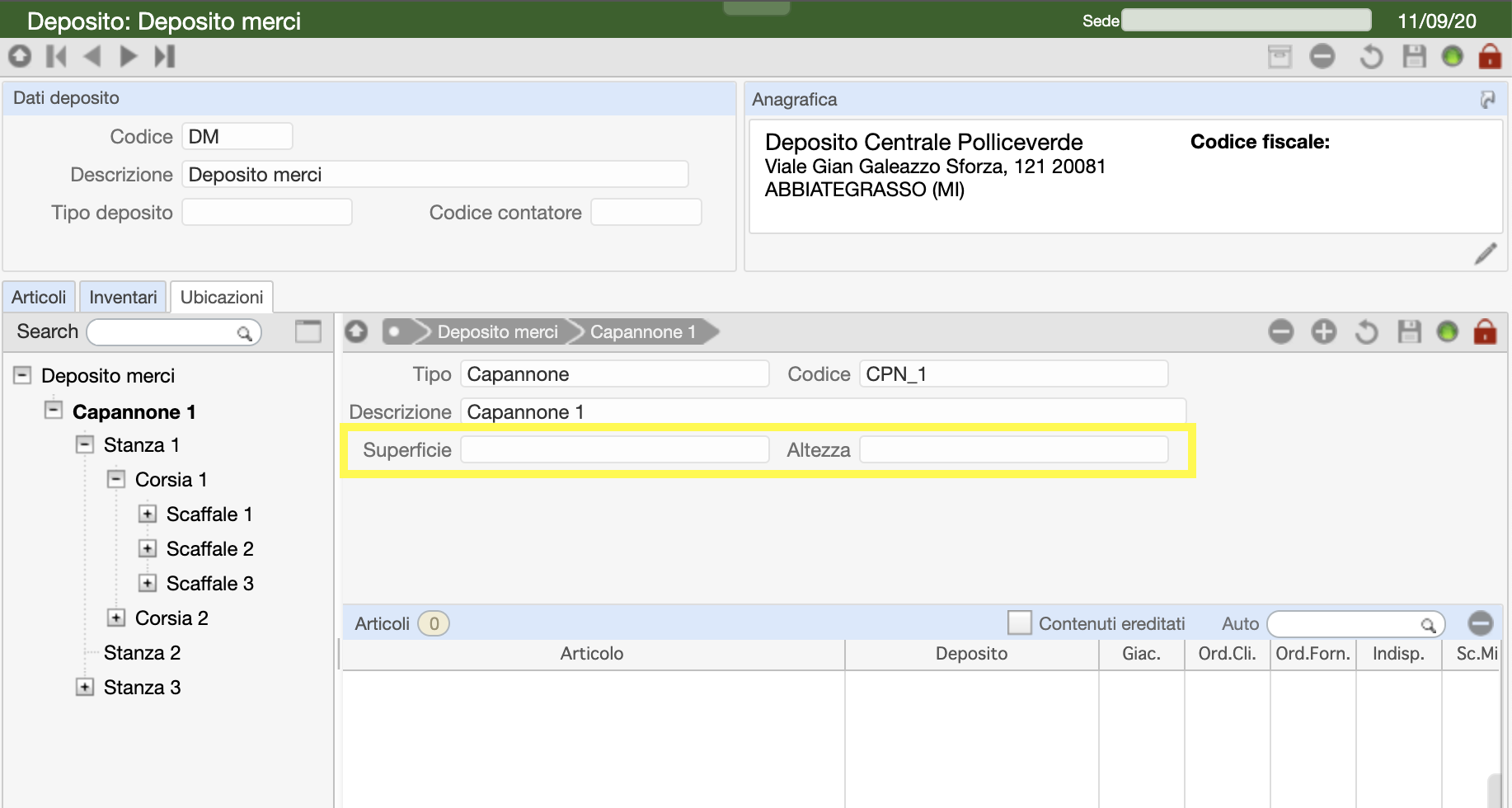Viewport: 1512px width, 808px height.
Task: Click into the Codice field containing DM
Action: tap(237, 136)
